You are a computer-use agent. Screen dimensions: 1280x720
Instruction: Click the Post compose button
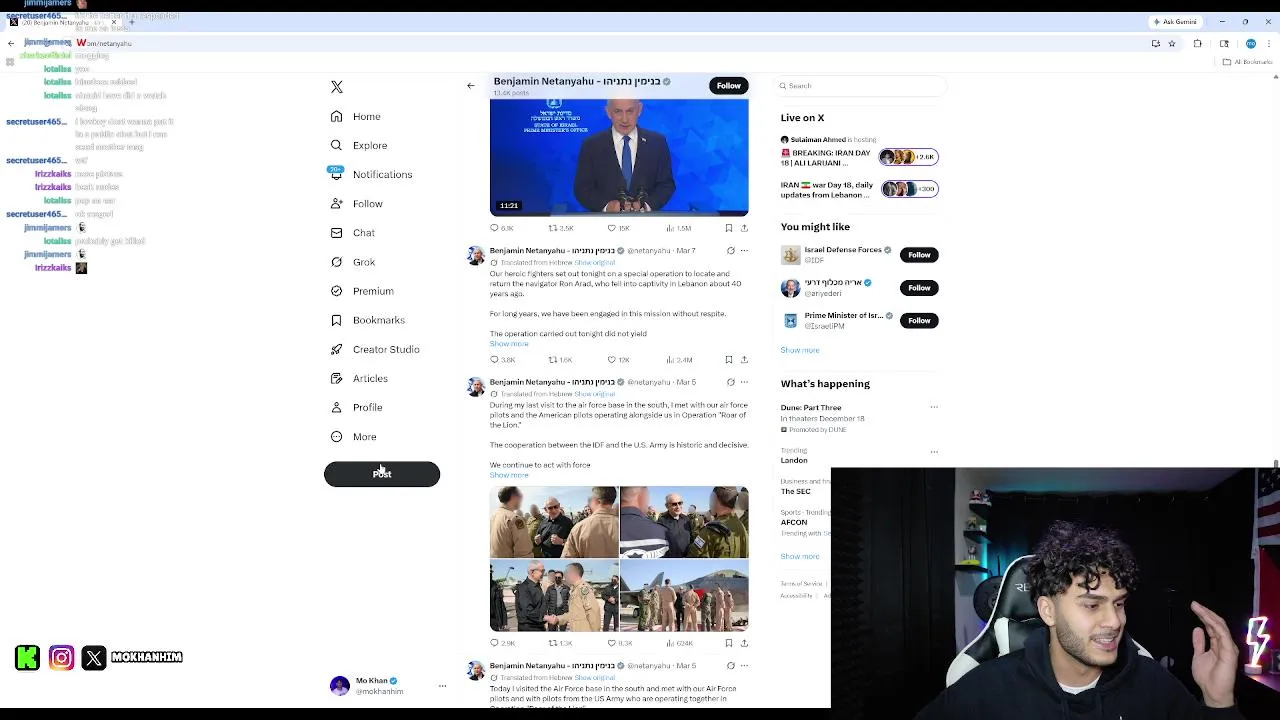(x=382, y=474)
